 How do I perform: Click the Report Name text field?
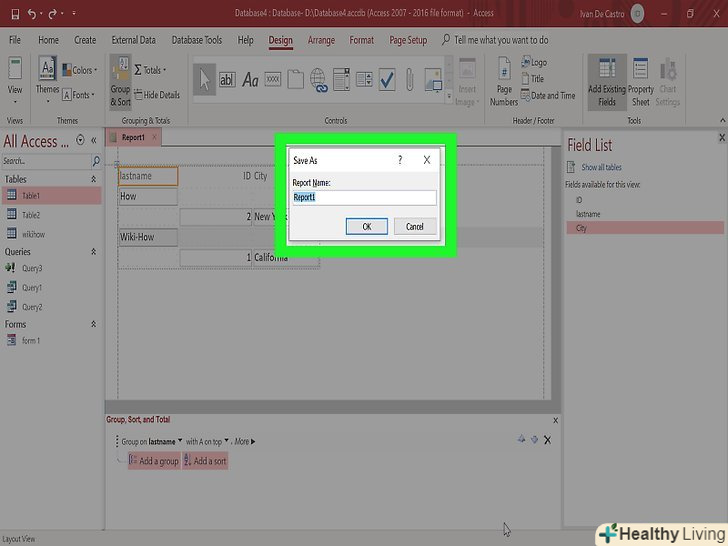click(364, 197)
